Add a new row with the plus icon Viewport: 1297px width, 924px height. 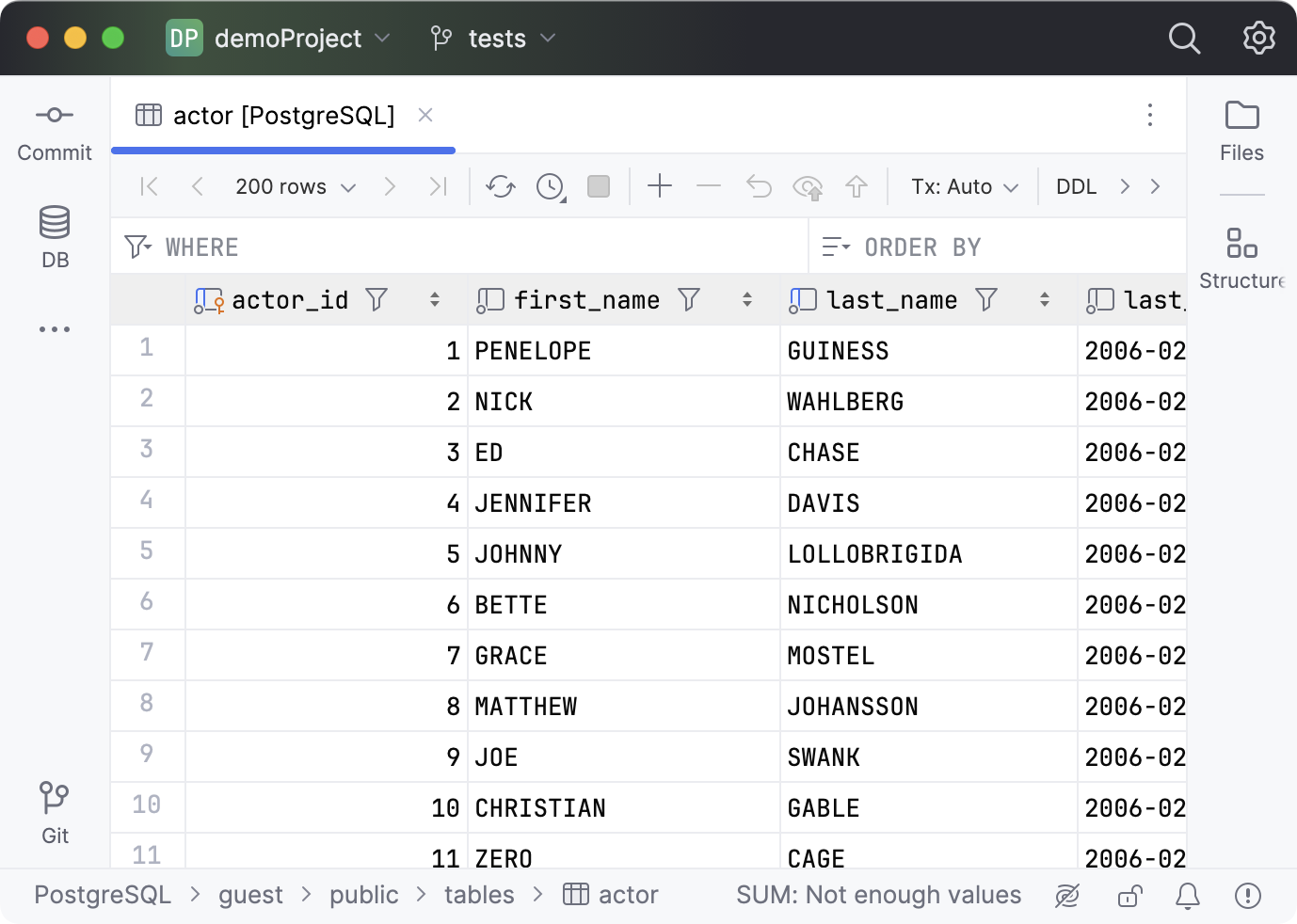pyautogui.click(x=659, y=186)
